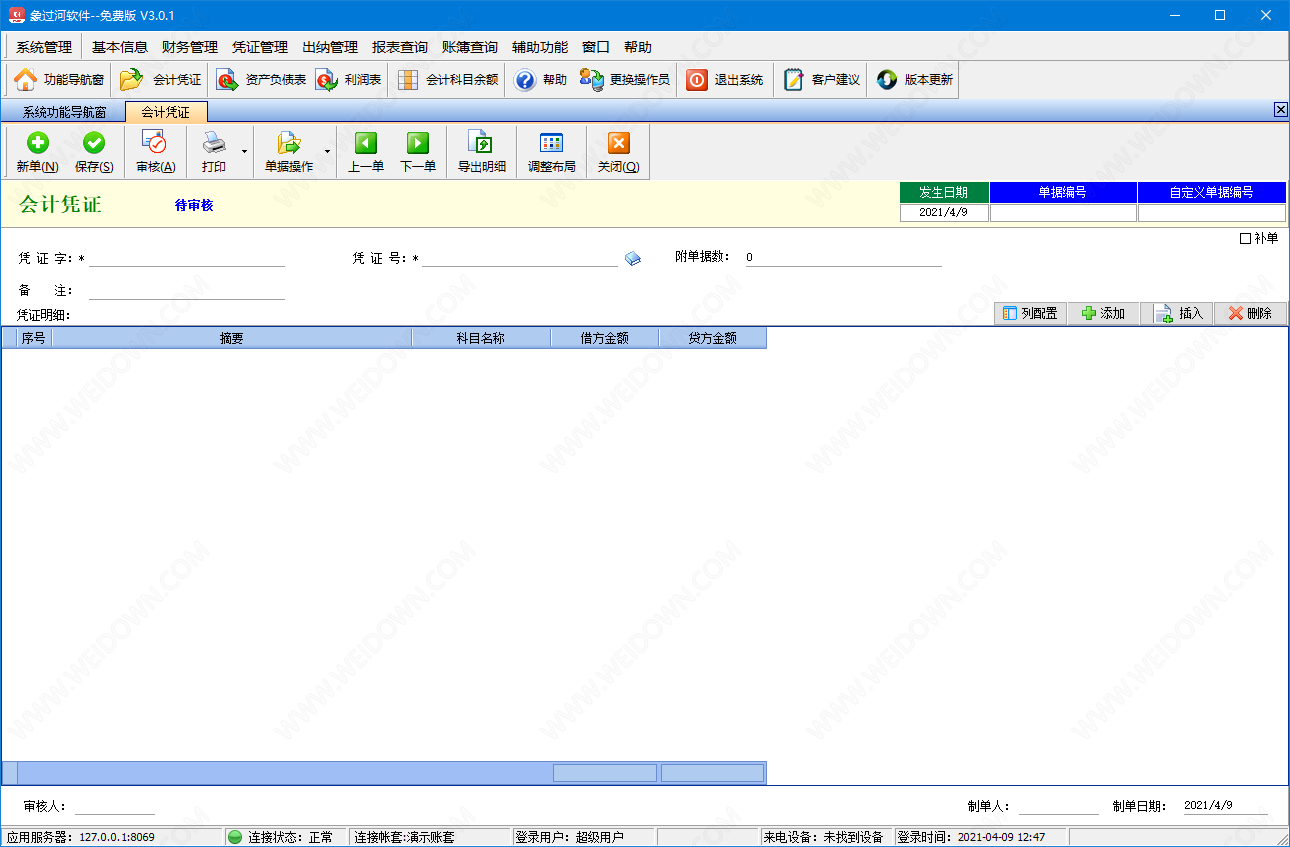Tick the 补单 checkbox
This screenshot has width=1290, height=847.
click(1245, 238)
